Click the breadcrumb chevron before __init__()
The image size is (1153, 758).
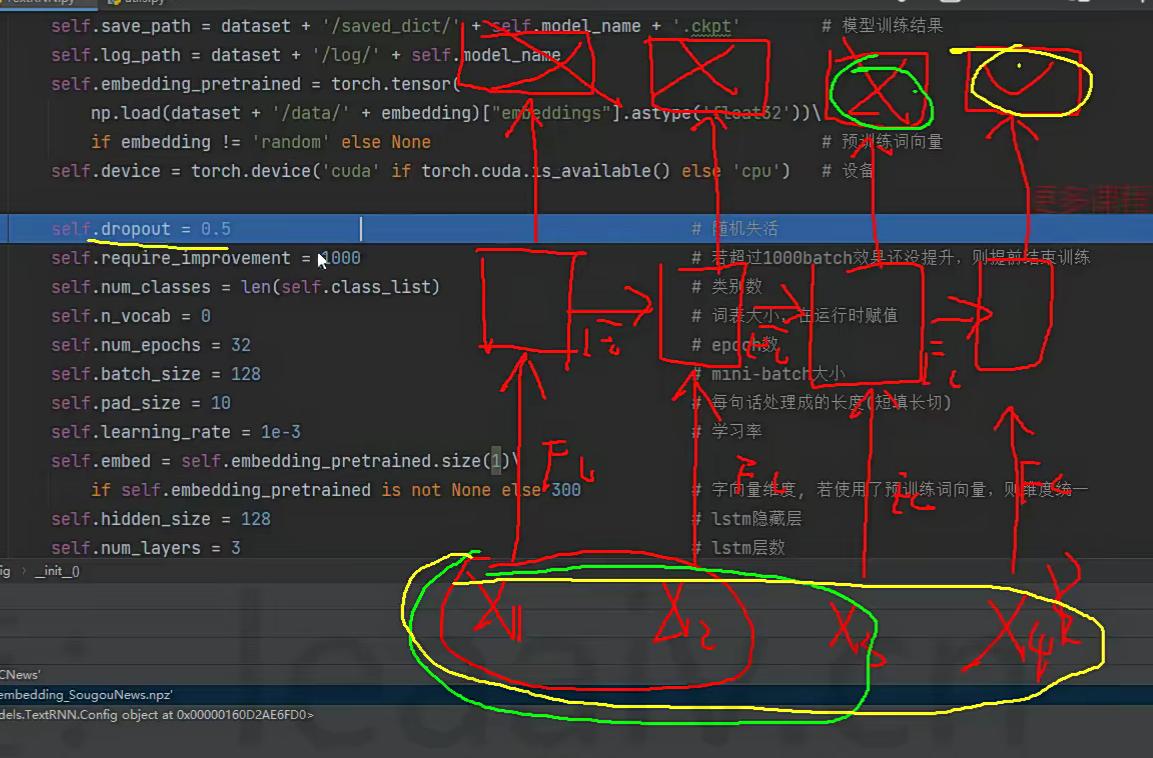23,571
